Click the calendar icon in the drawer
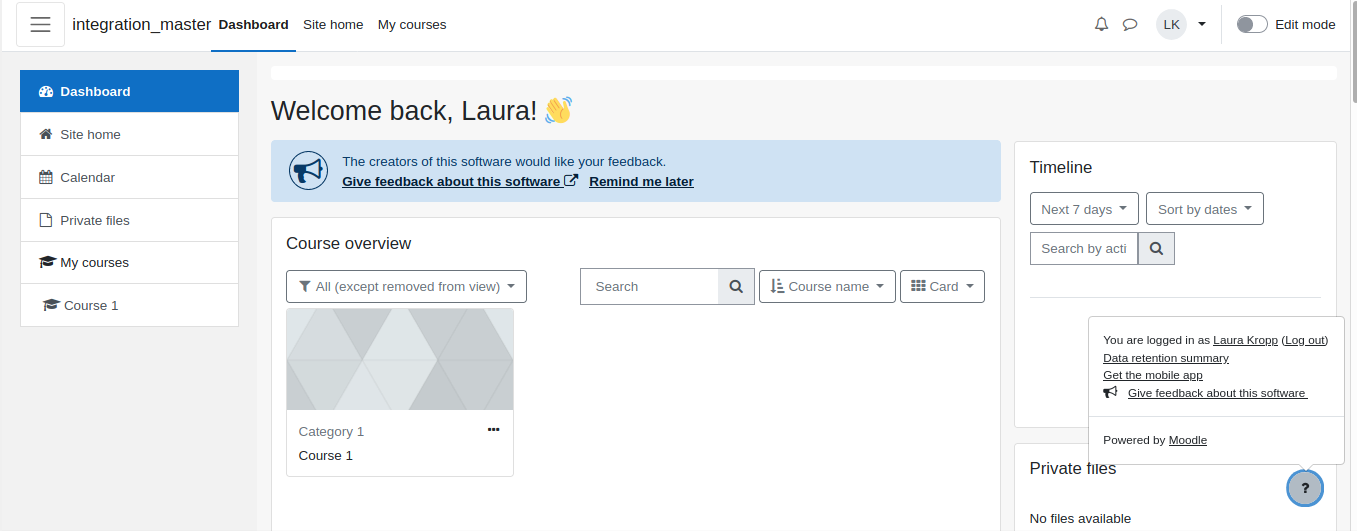Image resolution: width=1357 pixels, height=531 pixels. click(46, 177)
